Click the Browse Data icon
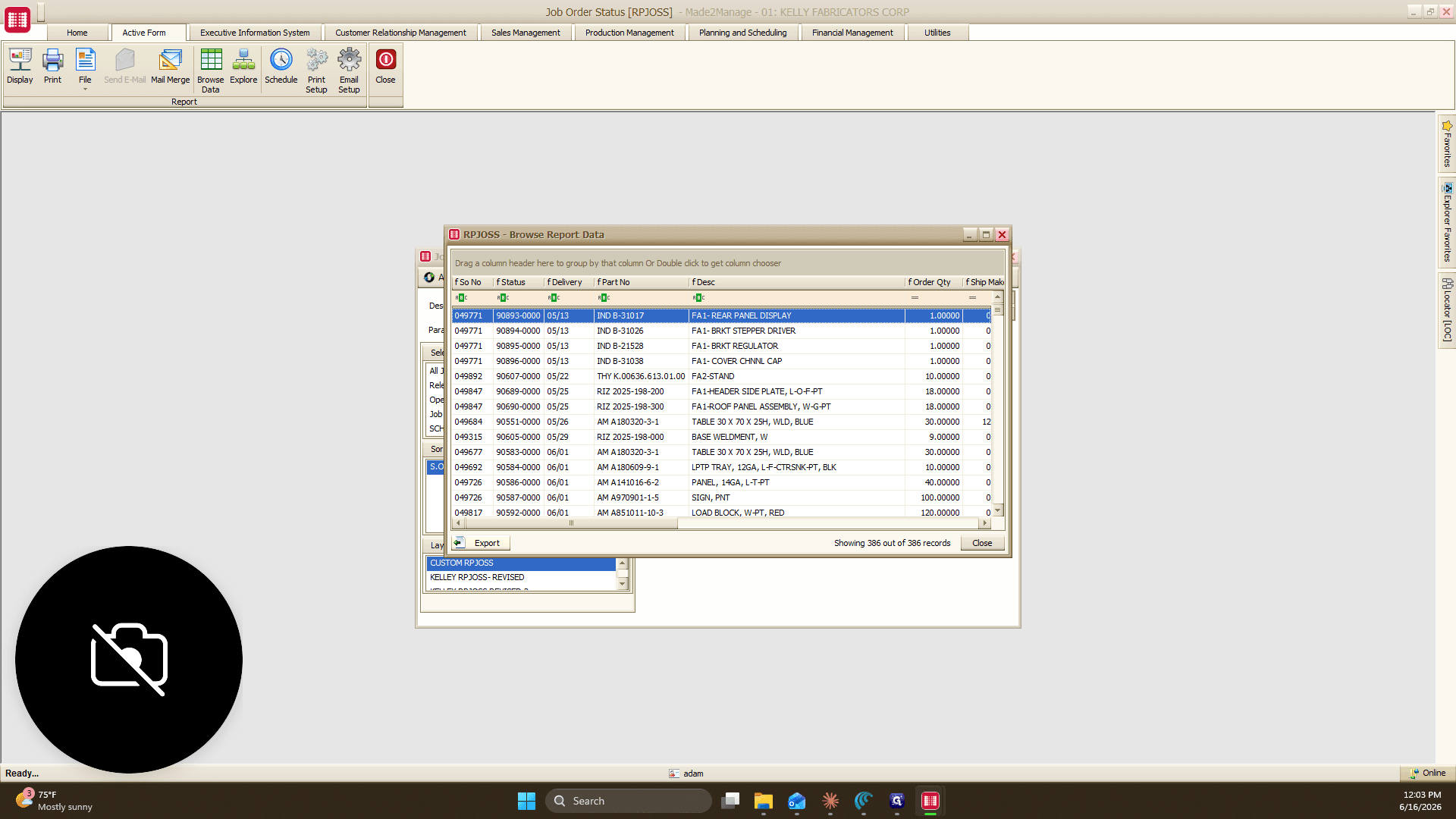The image size is (1456, 819). 211,71
